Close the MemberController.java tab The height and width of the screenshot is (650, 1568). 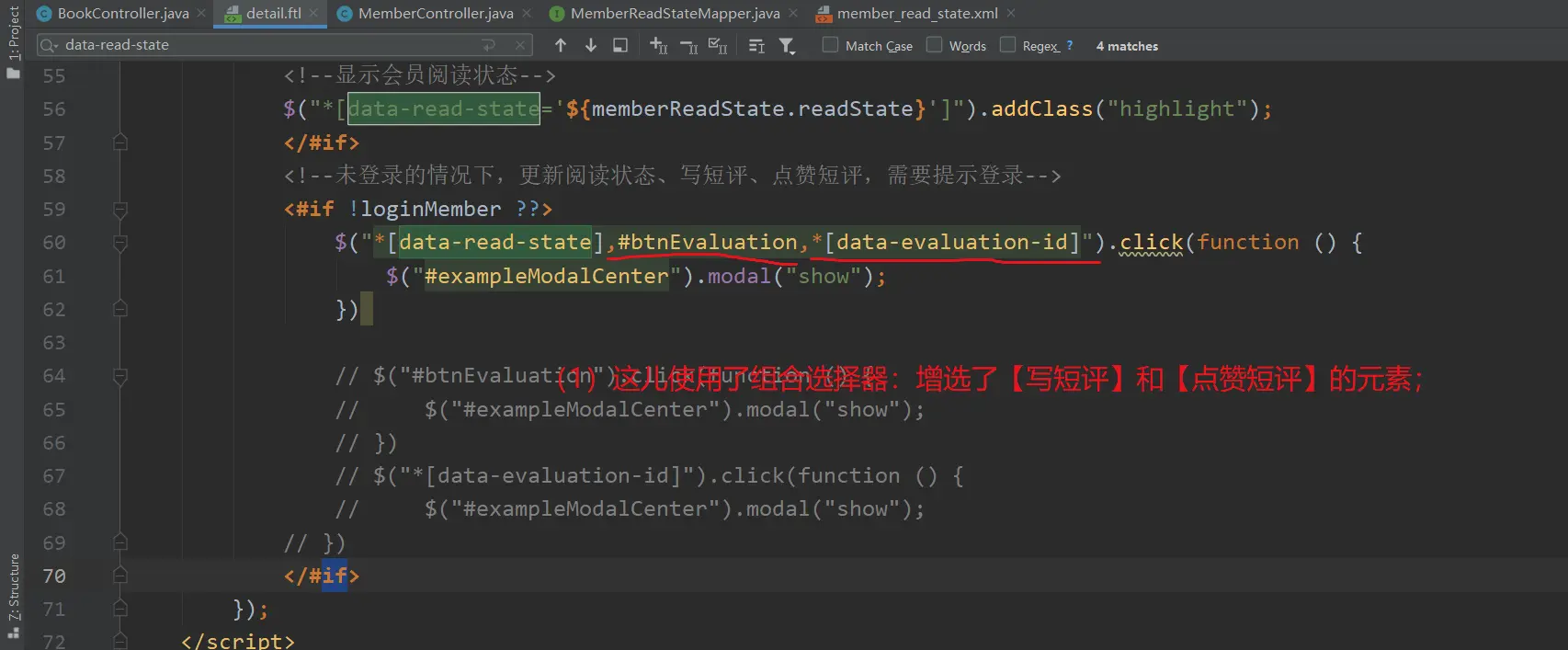point(527,14)
